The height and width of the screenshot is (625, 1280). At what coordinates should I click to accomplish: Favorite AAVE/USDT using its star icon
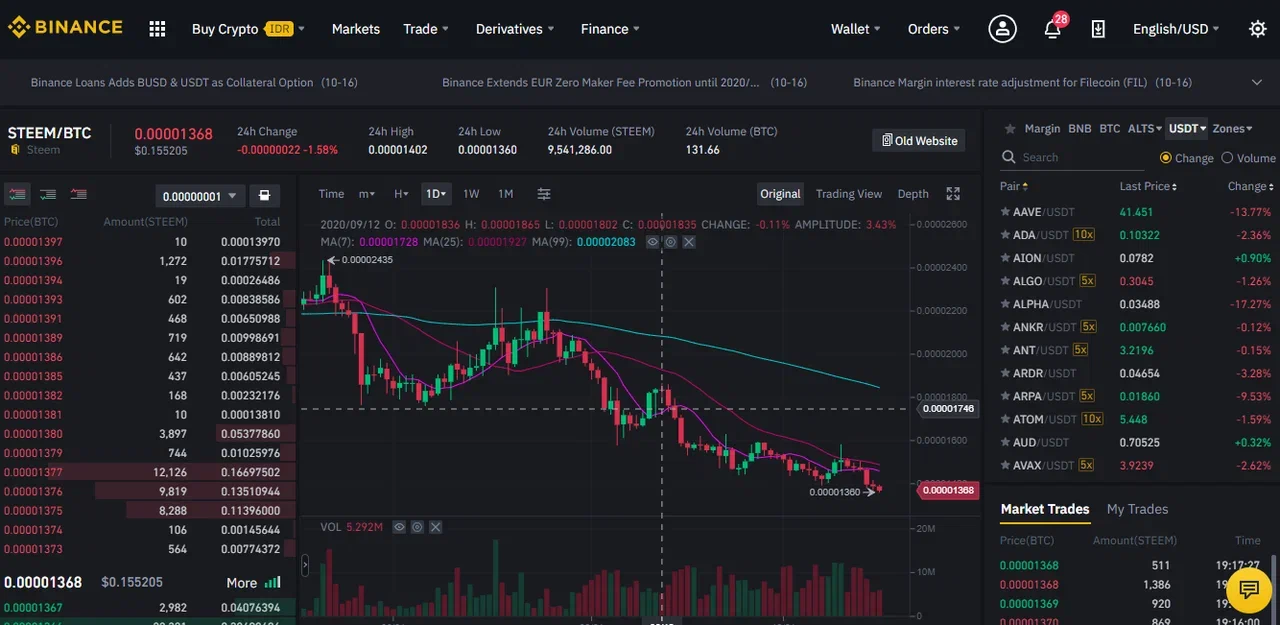[x=1007, y=211]
